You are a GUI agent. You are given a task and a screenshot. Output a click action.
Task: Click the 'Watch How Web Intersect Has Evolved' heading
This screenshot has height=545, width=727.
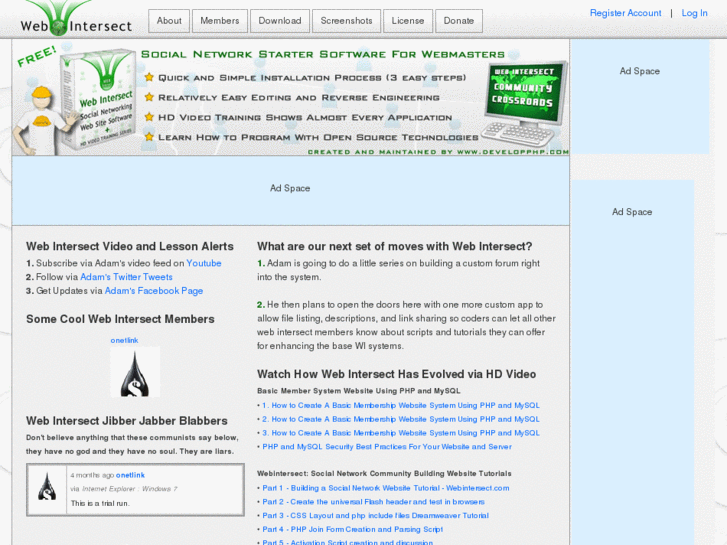(x=396, y=374)
